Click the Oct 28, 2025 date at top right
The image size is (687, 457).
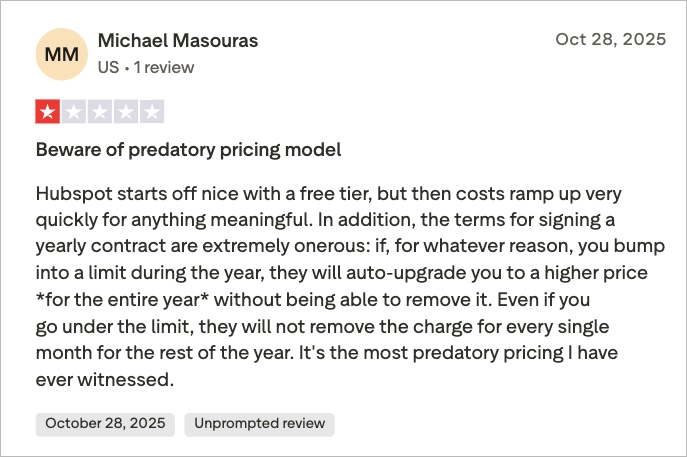[x=610, y=41]
